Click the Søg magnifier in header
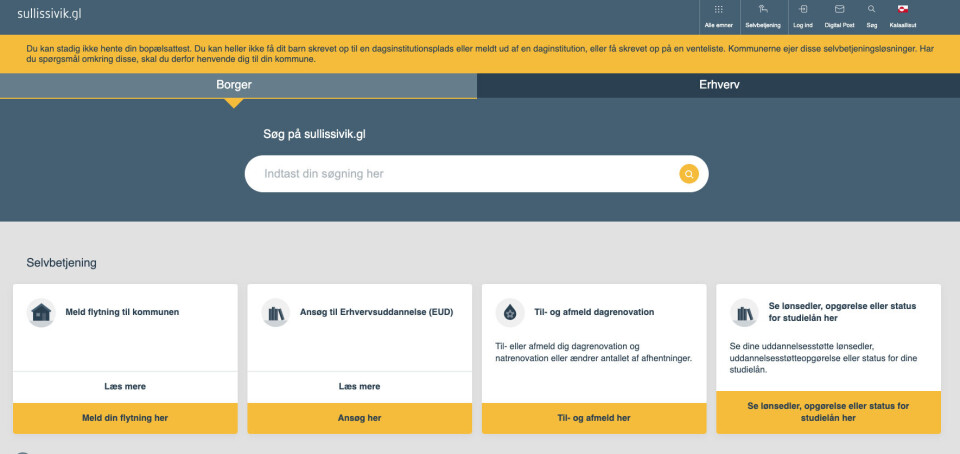960x454 pixels. point(871,10)
